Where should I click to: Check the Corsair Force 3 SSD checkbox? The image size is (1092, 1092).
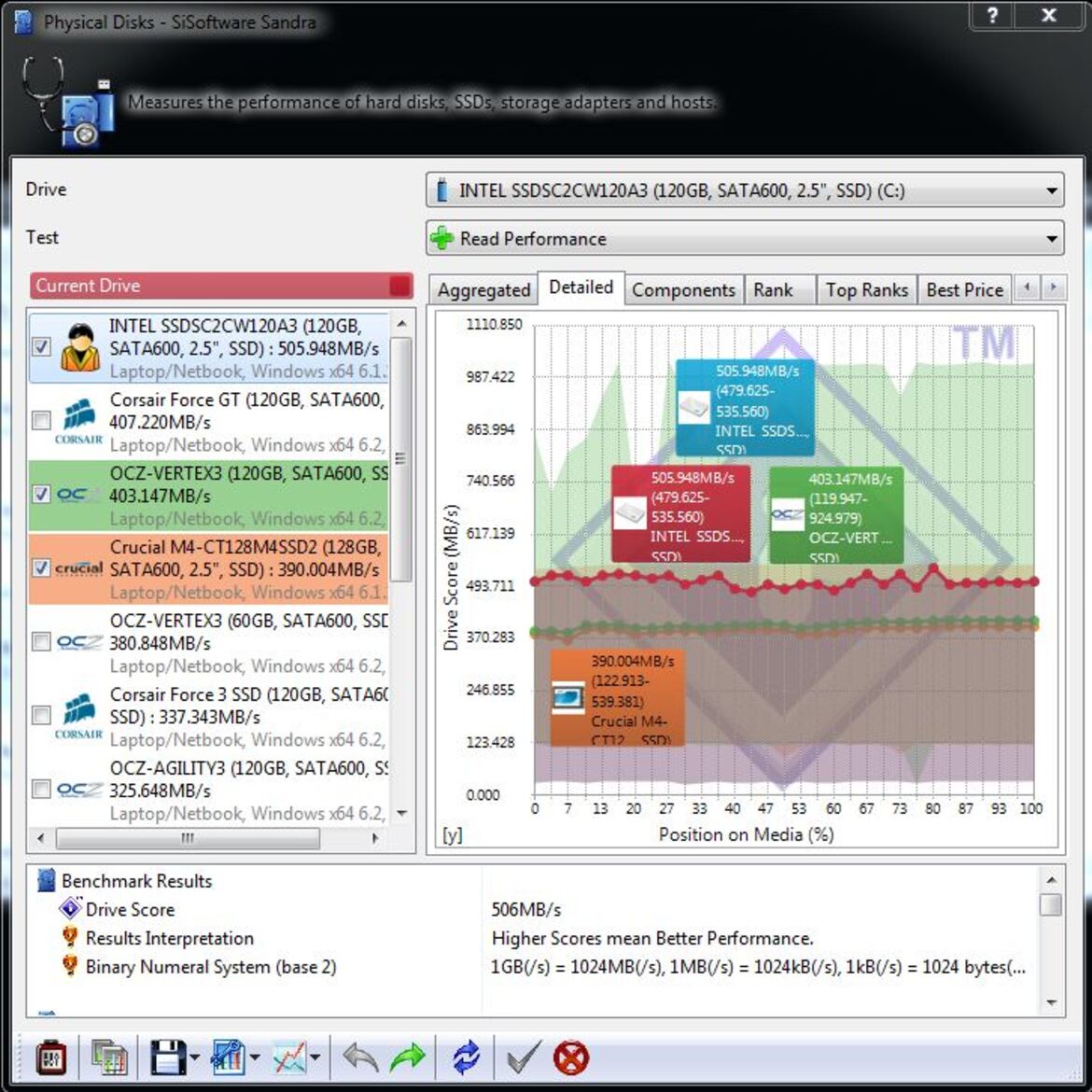click(x=42, y=715)
